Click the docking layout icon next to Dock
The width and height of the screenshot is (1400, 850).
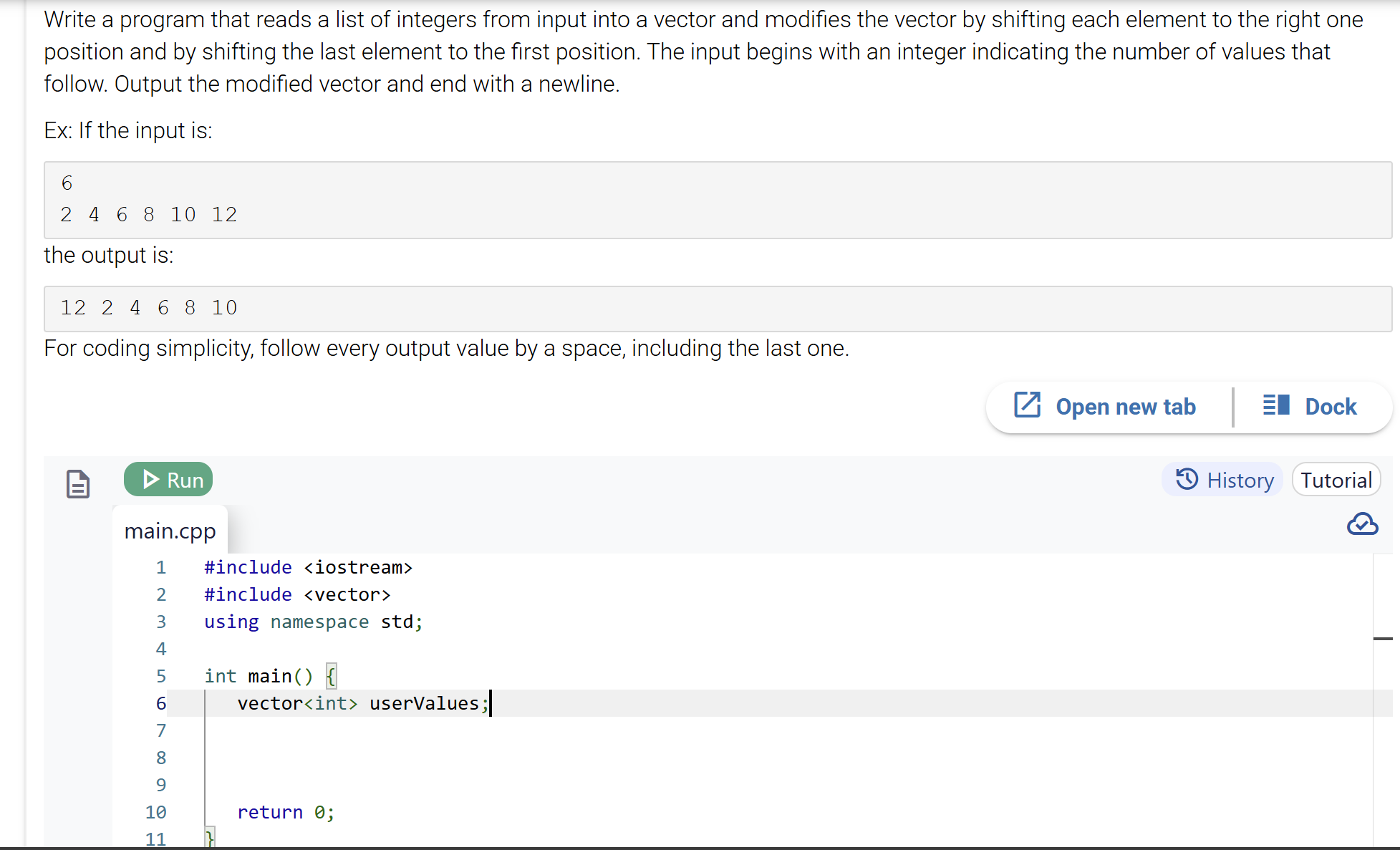(1276, 405)
